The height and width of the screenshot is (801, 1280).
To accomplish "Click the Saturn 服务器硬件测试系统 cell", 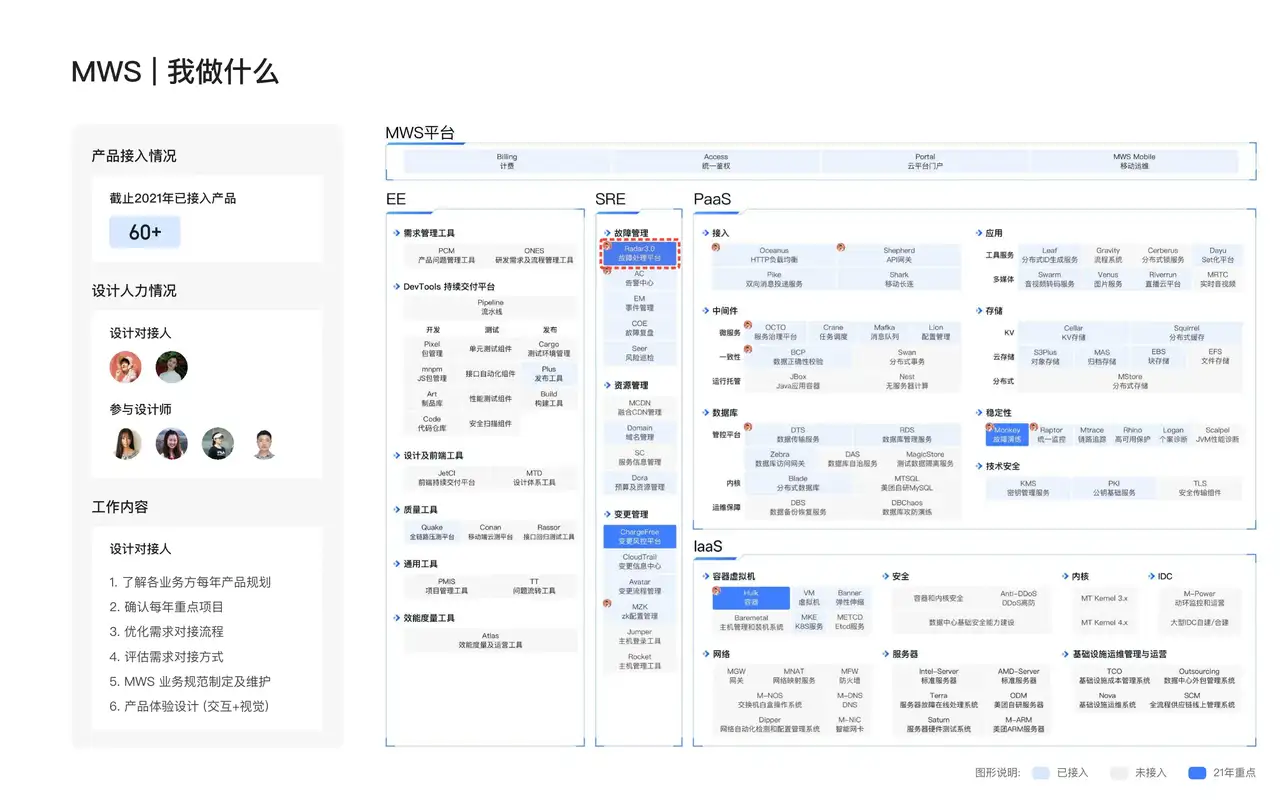I will click(x=938, y=724).
